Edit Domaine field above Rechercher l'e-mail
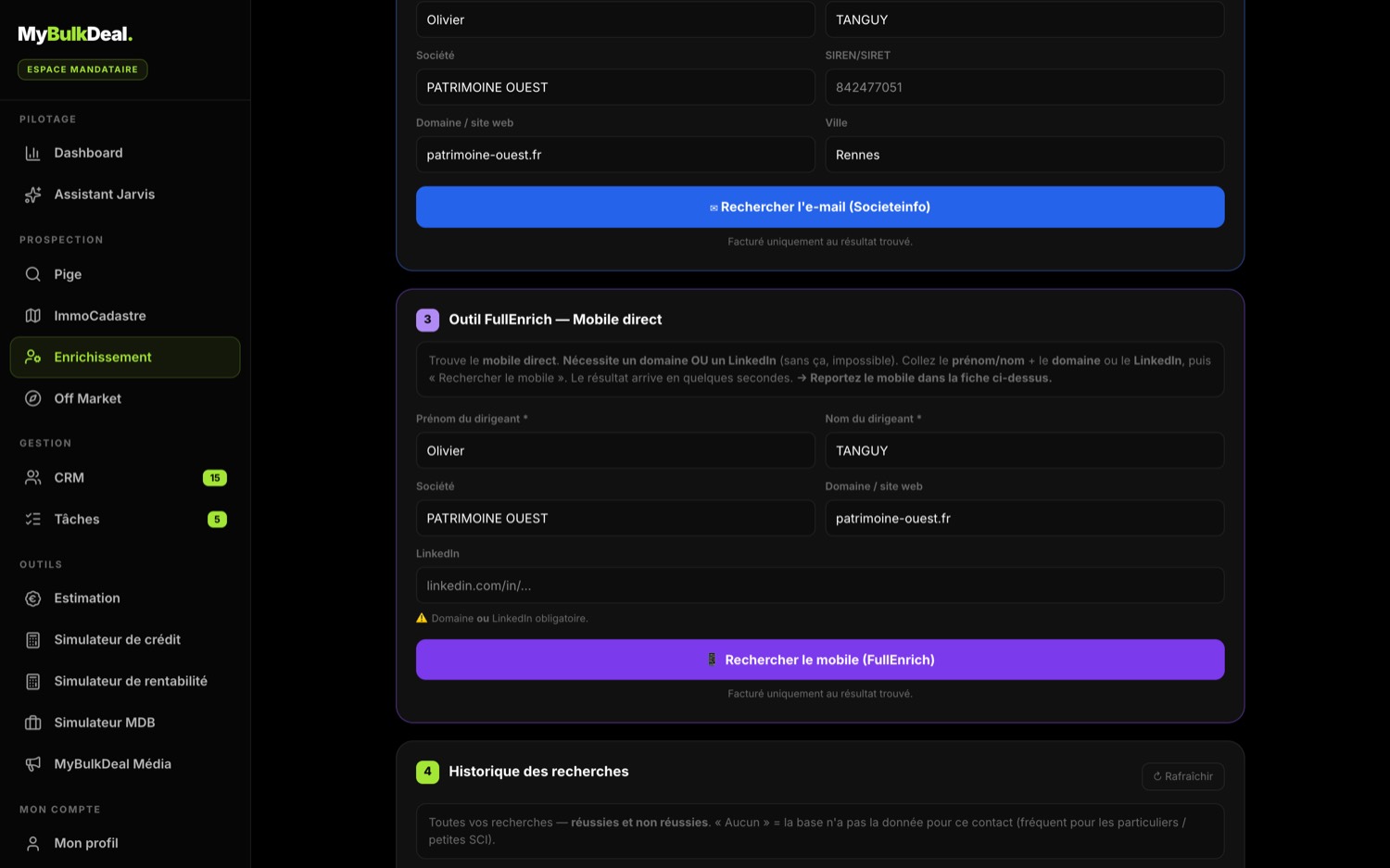This screenshot has width=1390, height=868. click(615, 155)
